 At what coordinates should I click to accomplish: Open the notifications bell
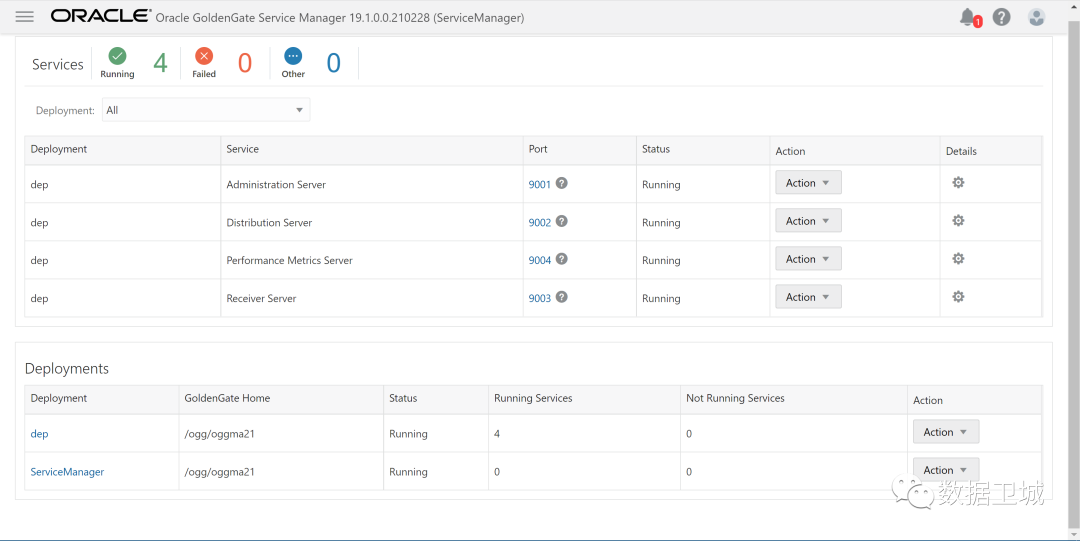tap(968, 17)
